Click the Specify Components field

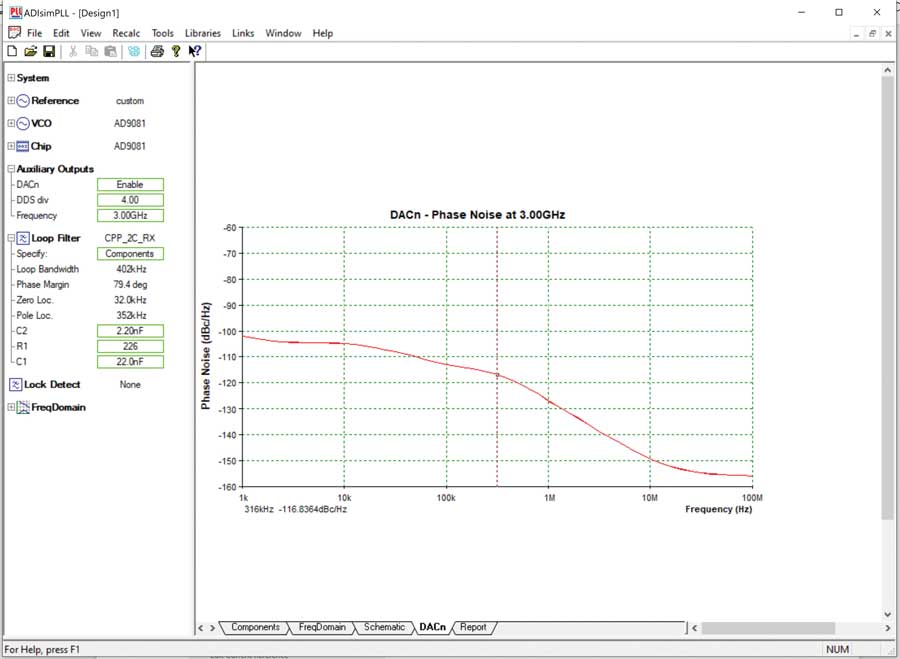130,254
